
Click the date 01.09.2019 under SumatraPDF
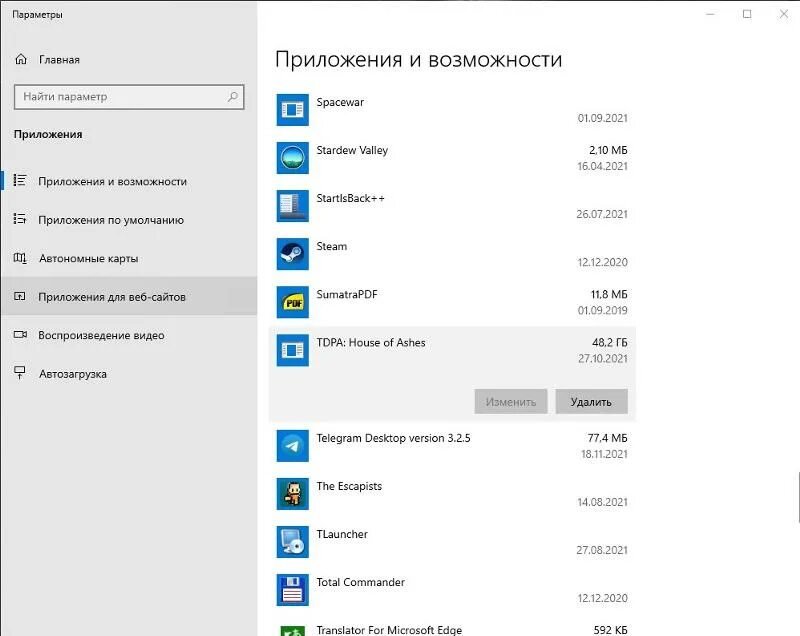[603, 310]
